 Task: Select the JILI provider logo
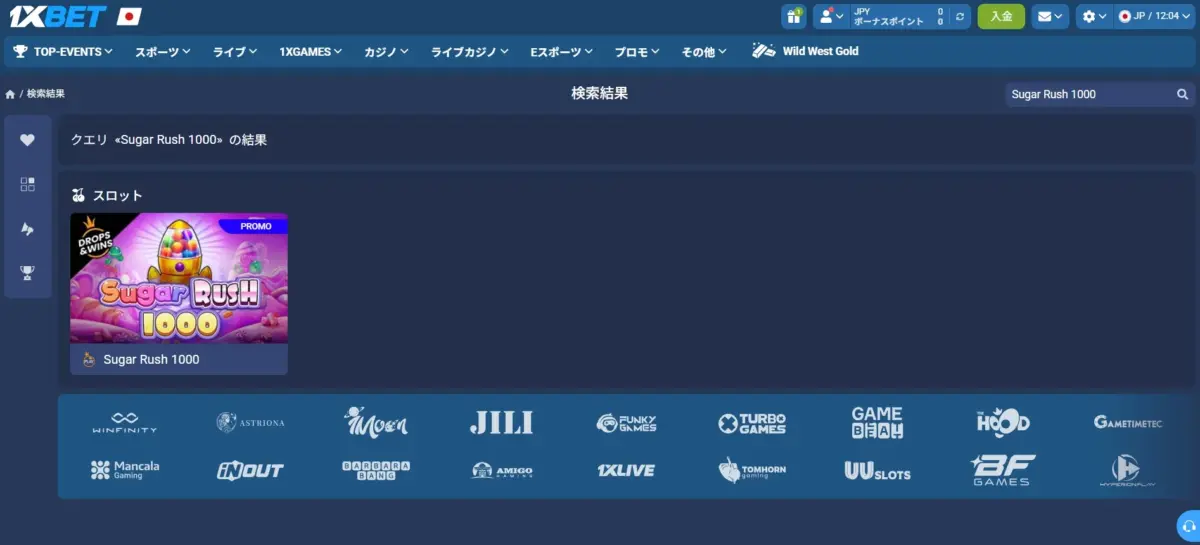pos(501,423)
